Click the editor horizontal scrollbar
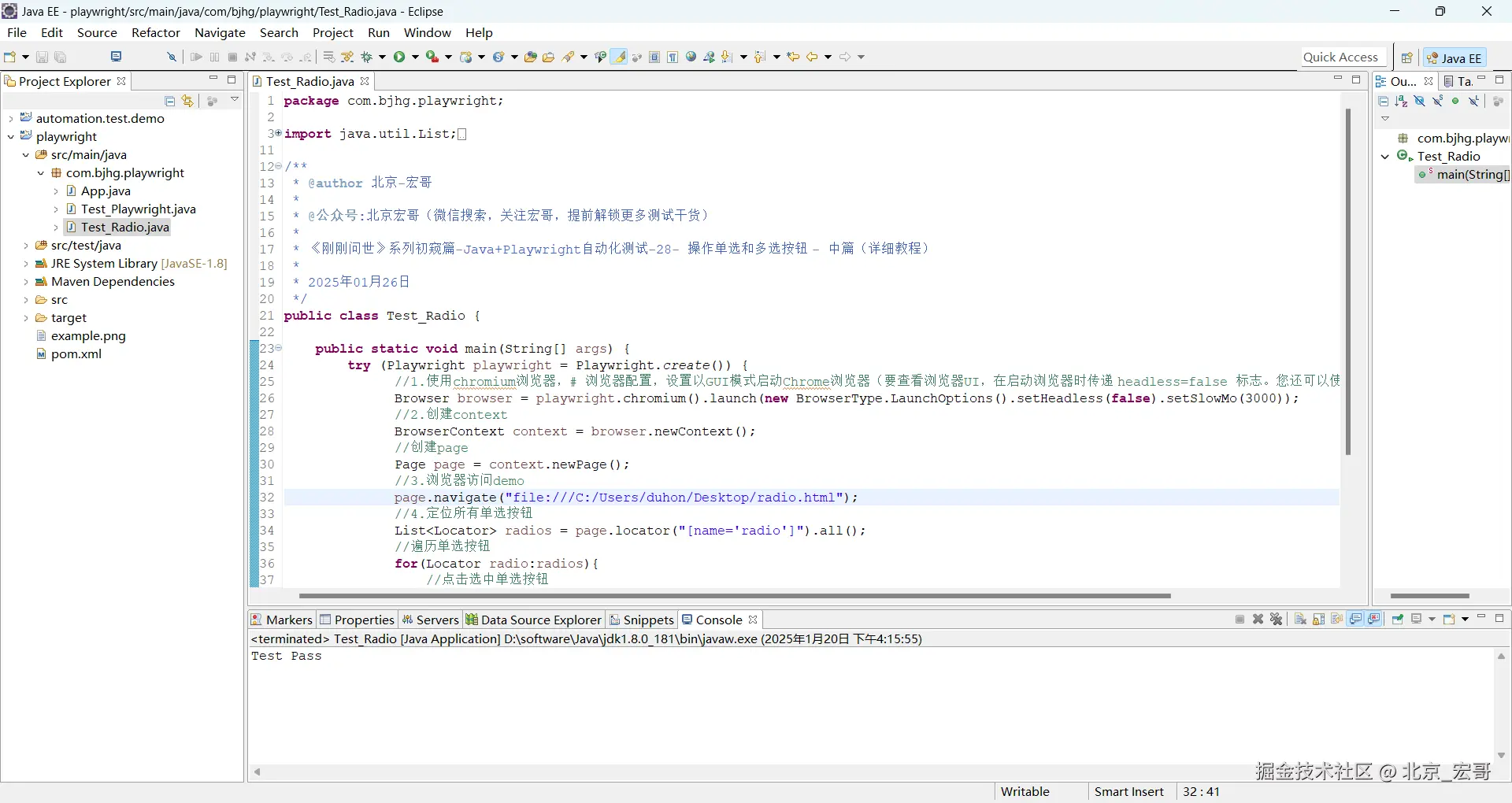Screen dimensions: 1512x803 735,596
